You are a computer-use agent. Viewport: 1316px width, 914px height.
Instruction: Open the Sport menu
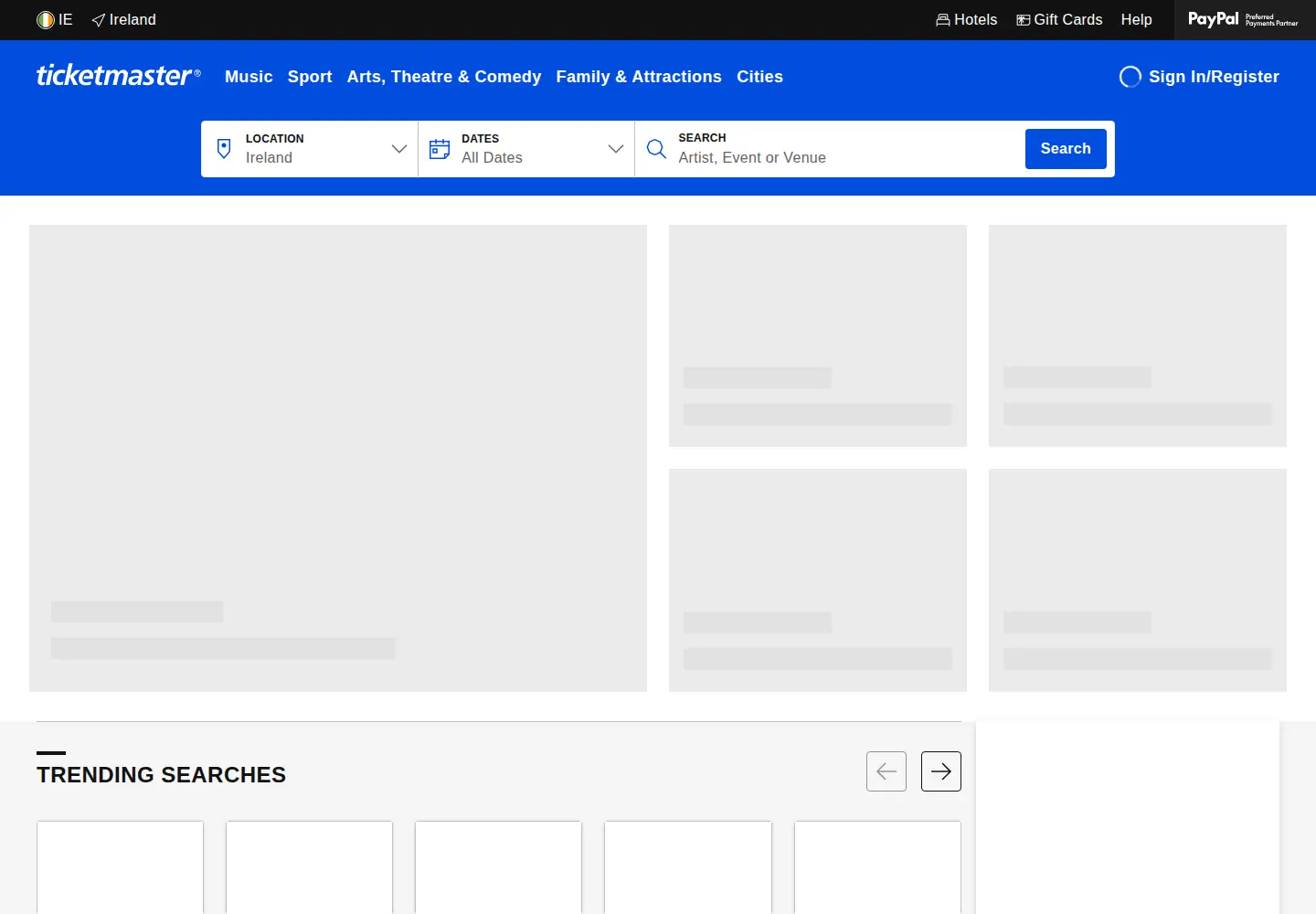pos(310,77)
